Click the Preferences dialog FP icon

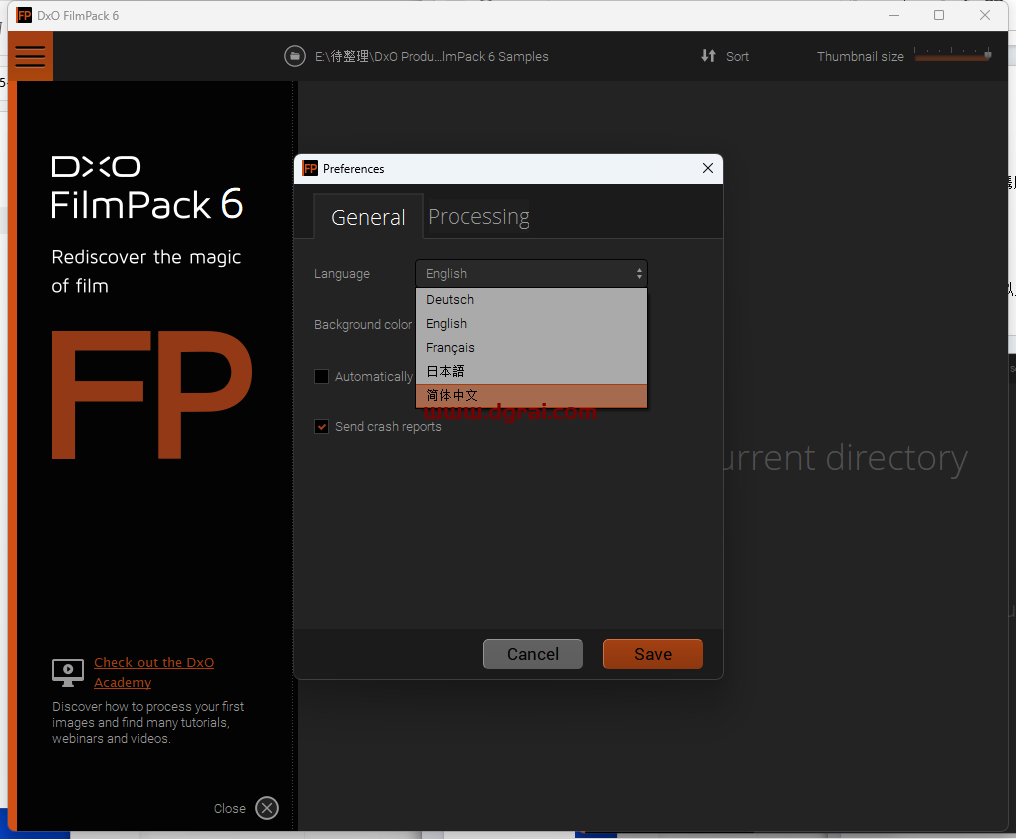[x=310, y=168]
